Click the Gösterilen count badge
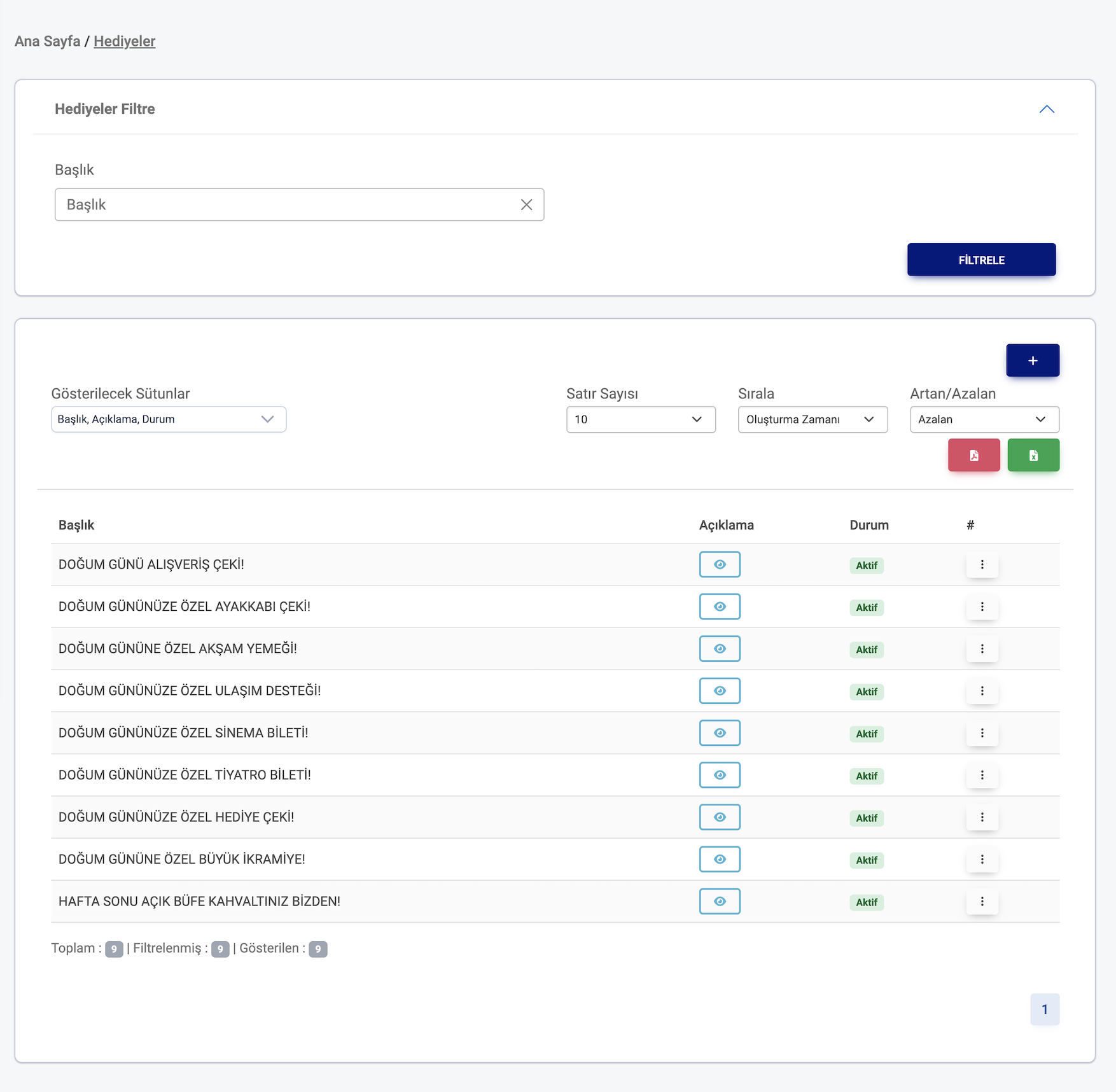The height and width of the screenshot is (1092, 1116). tap(318, 949)
